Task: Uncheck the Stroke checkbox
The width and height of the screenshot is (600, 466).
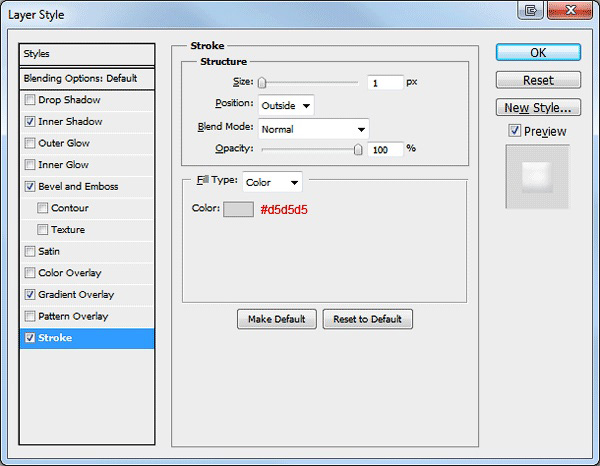Action: [29, 338]
